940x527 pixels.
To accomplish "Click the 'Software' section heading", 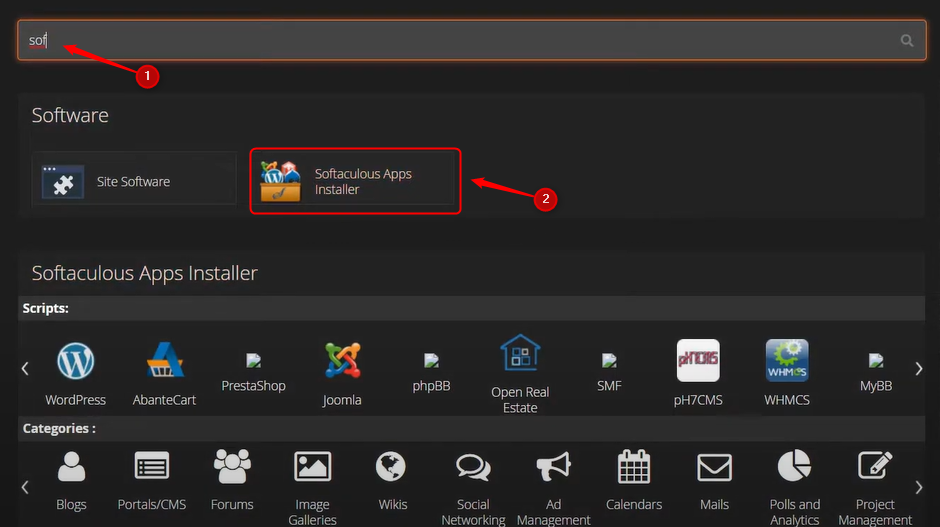I will click(x=70, y=115).
